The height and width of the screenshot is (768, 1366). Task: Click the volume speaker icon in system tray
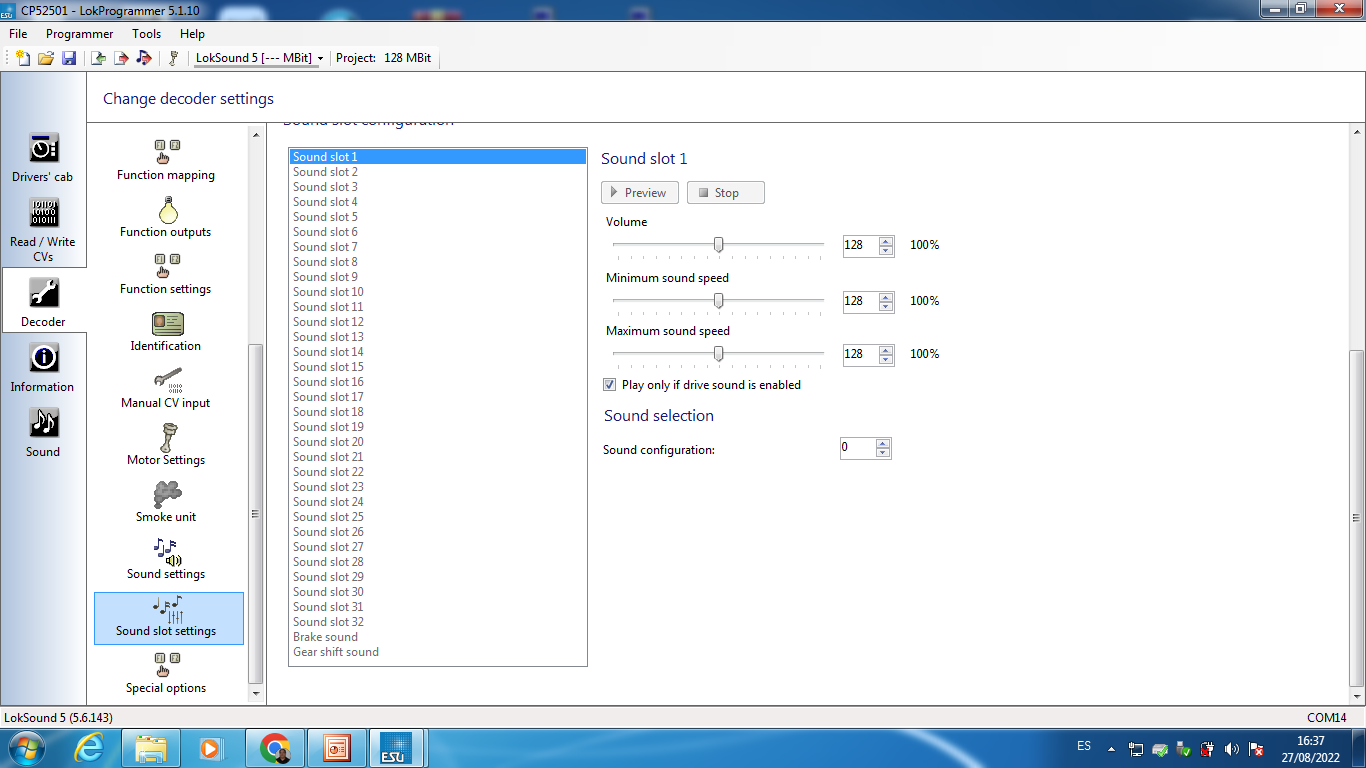1232,748
